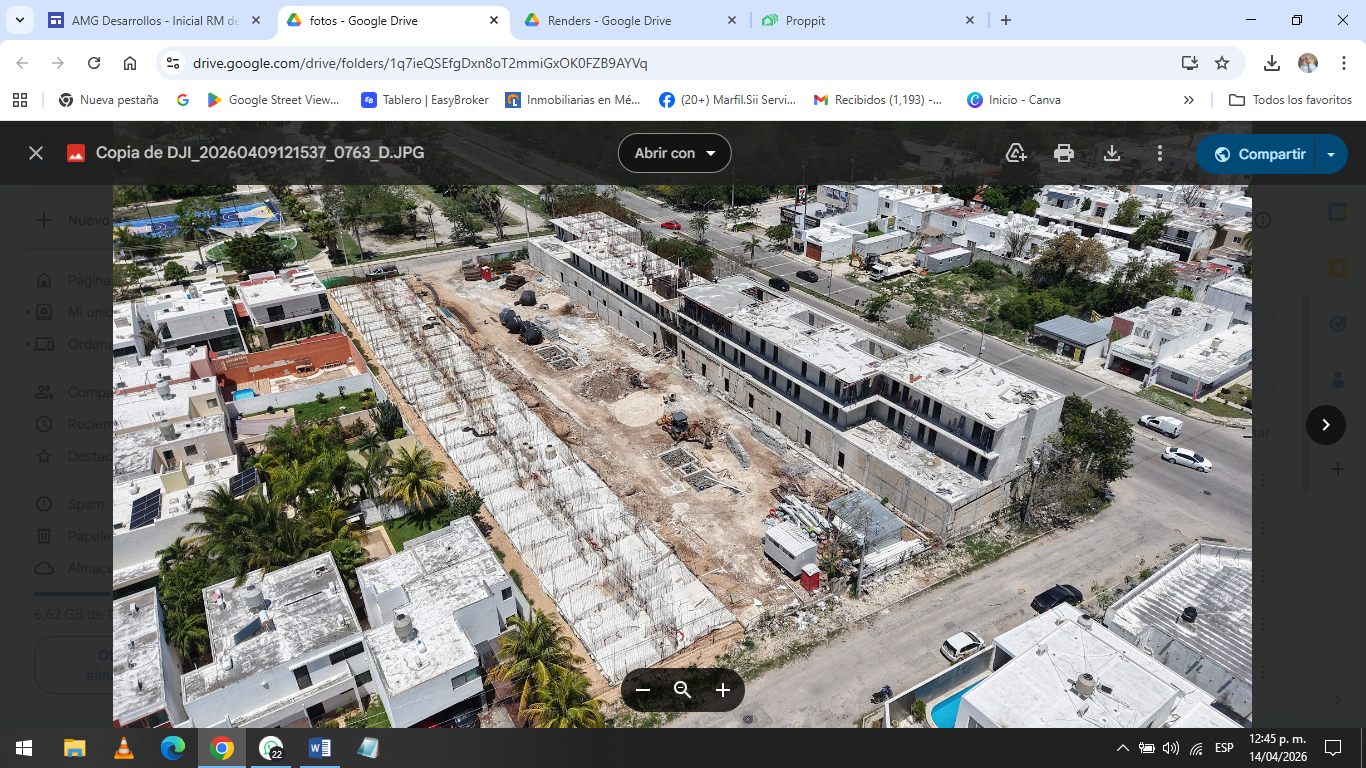Reset zoom with the magnifier icon
1366x768 pixels.
[x=683, y=690]
